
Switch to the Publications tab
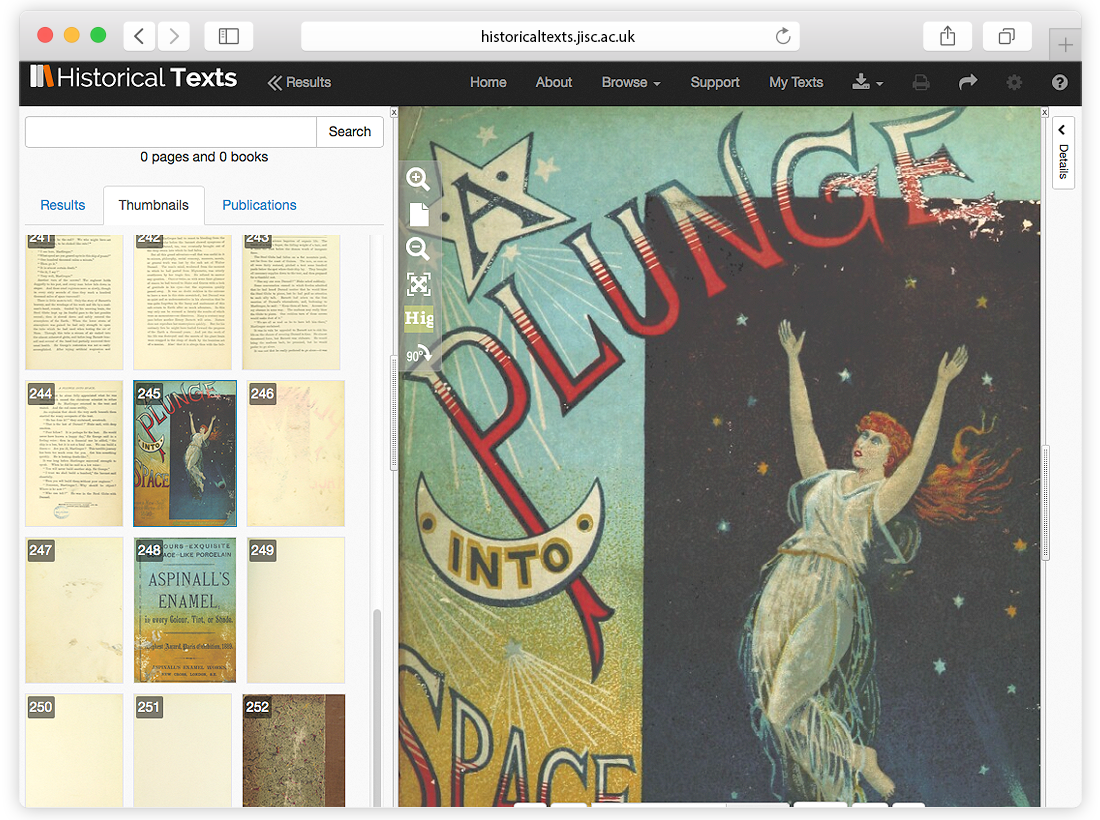[260, 205]
